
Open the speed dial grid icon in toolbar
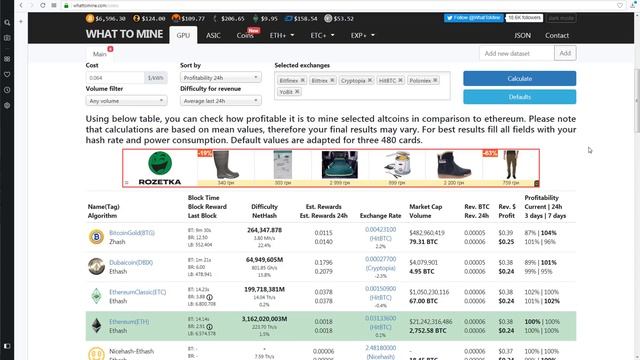54,5
